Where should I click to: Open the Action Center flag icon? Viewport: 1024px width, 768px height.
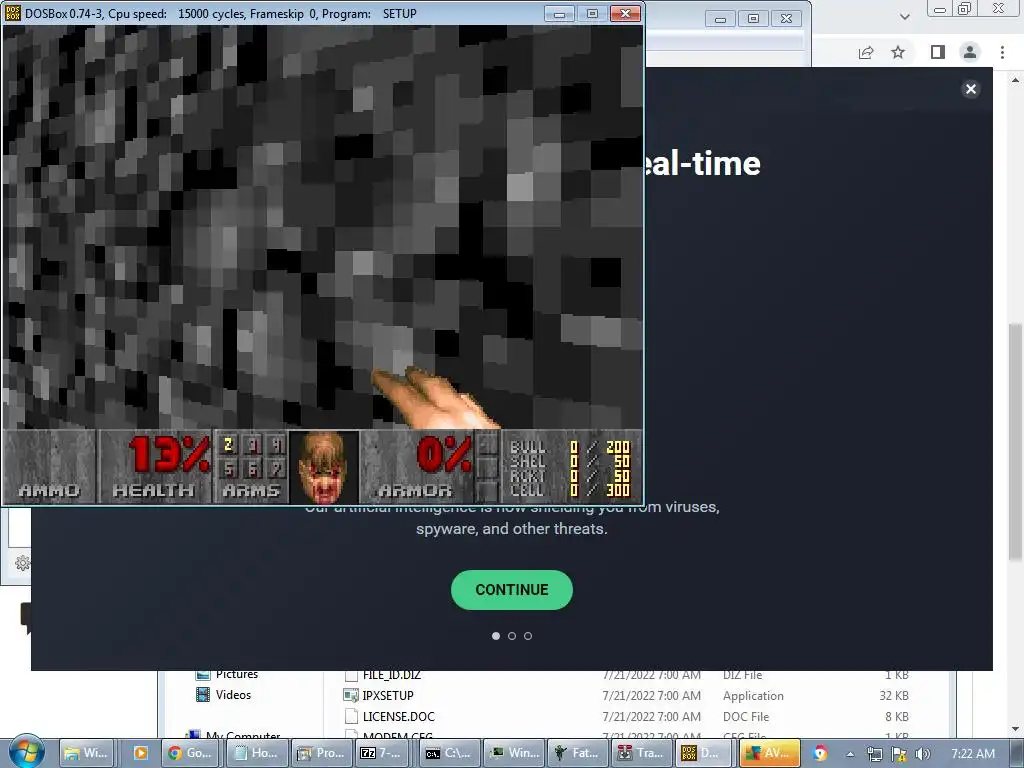pos(899,754)
